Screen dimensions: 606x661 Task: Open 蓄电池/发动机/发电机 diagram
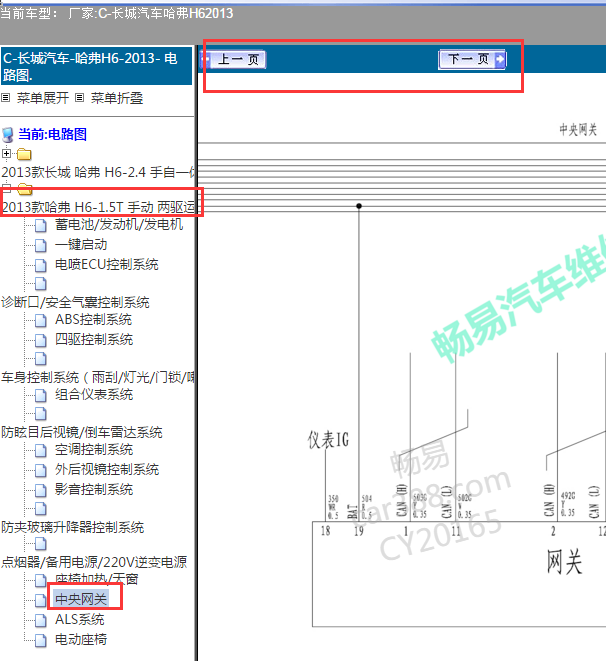(119, 225)
